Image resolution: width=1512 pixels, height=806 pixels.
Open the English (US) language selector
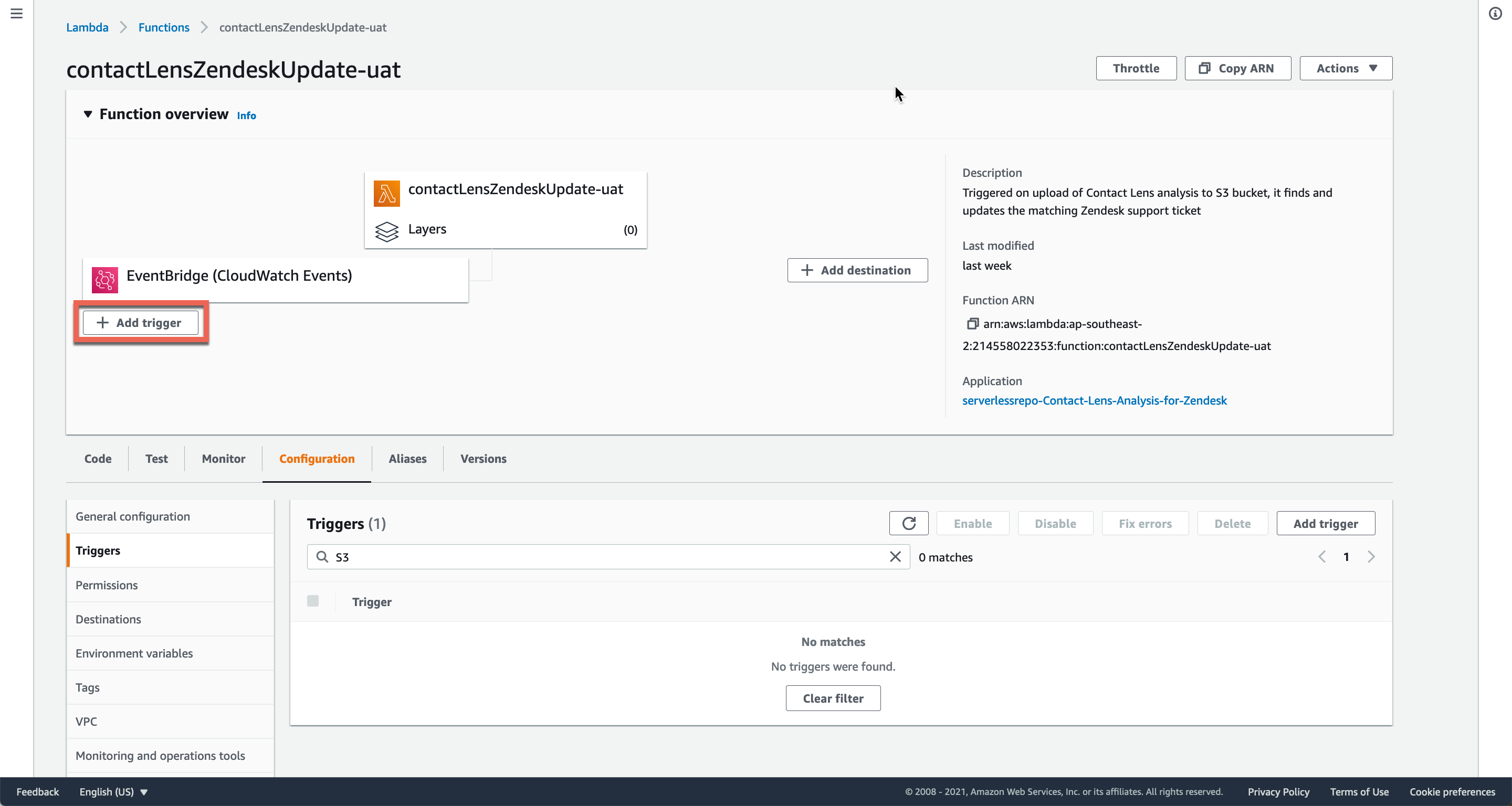pyautogui.click(x=113, y=791)
